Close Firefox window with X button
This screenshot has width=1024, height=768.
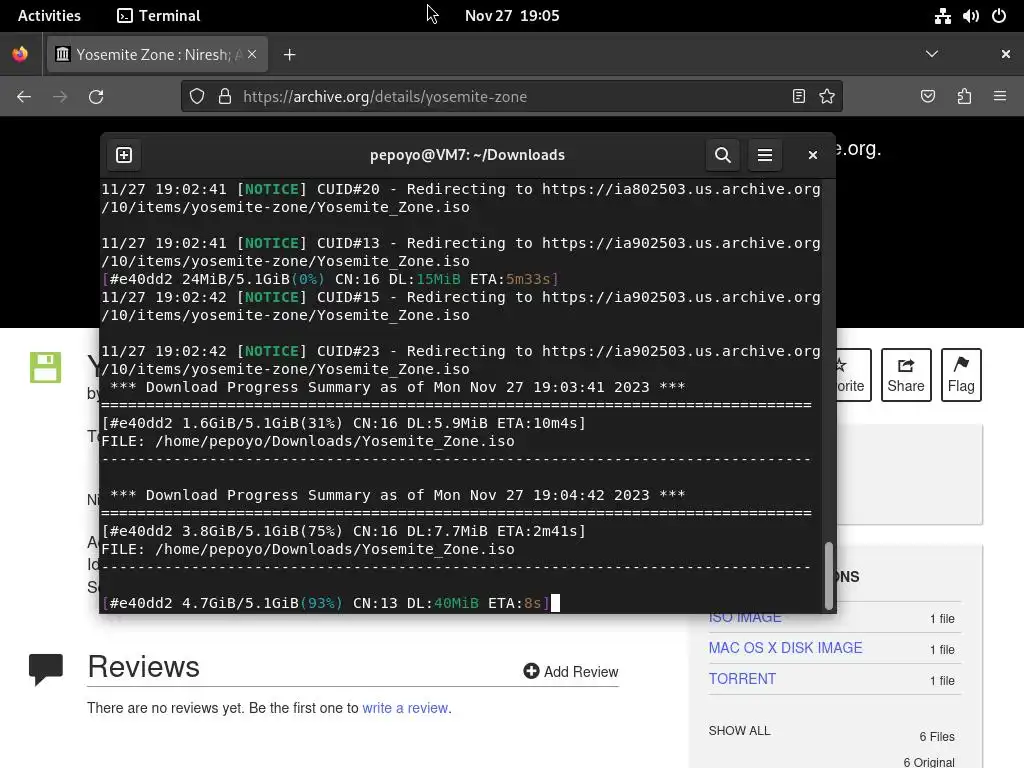pos(1006,54)
